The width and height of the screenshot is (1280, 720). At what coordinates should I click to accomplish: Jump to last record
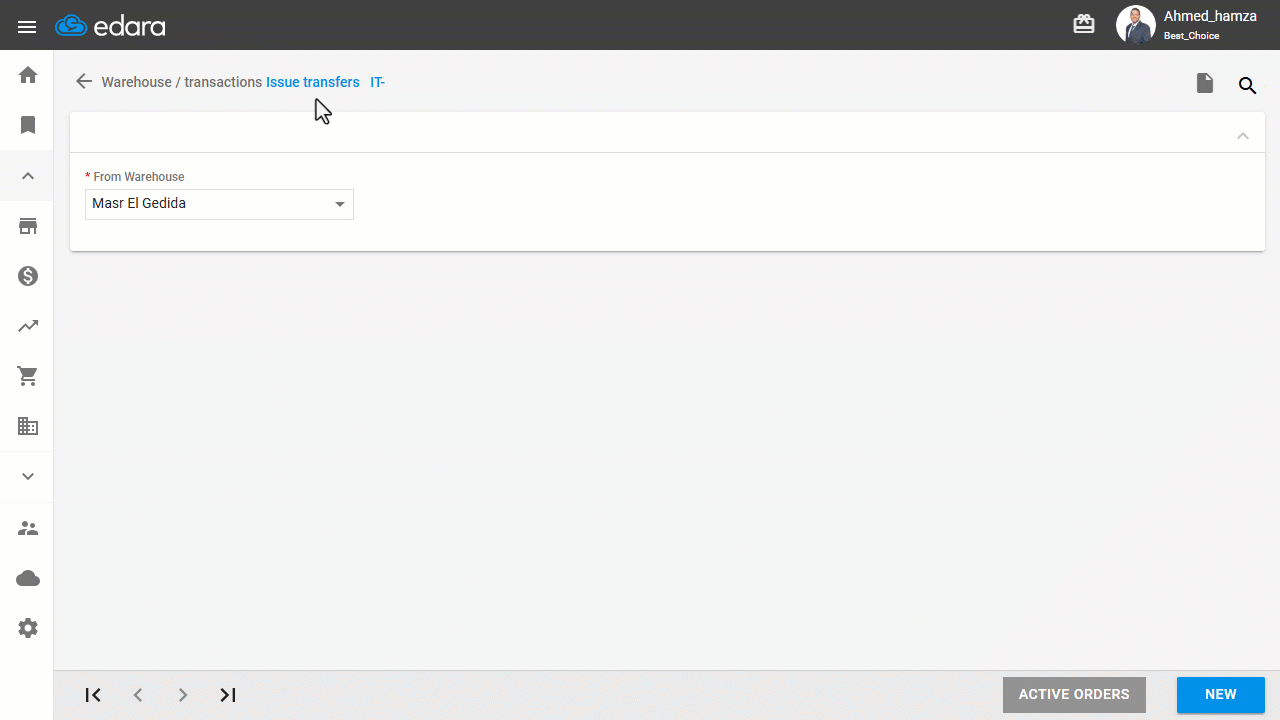[x=228, y=695]
